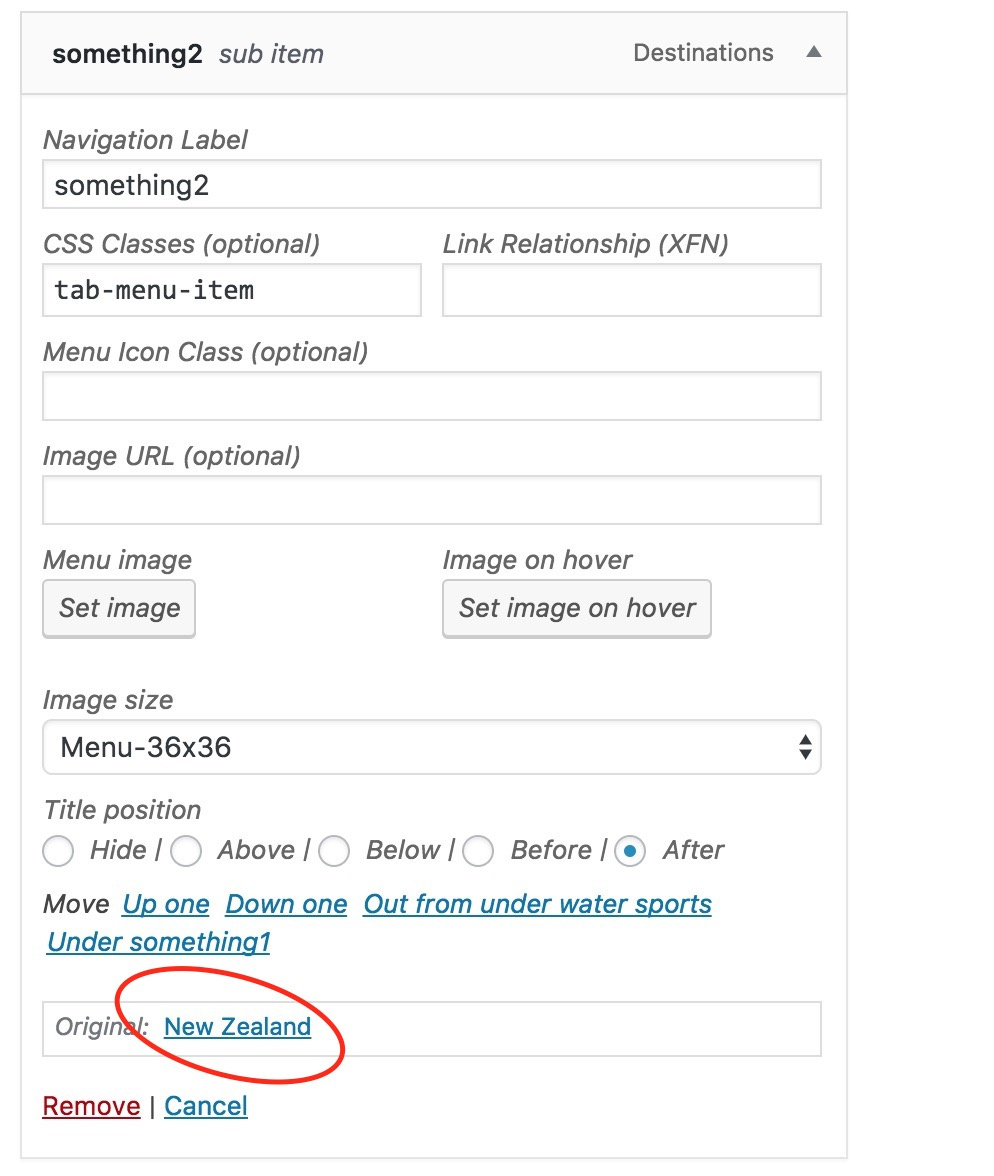Select the Above title position radio
The height and width of the screenshot is (1176, 994).
[x=186, y=851]
